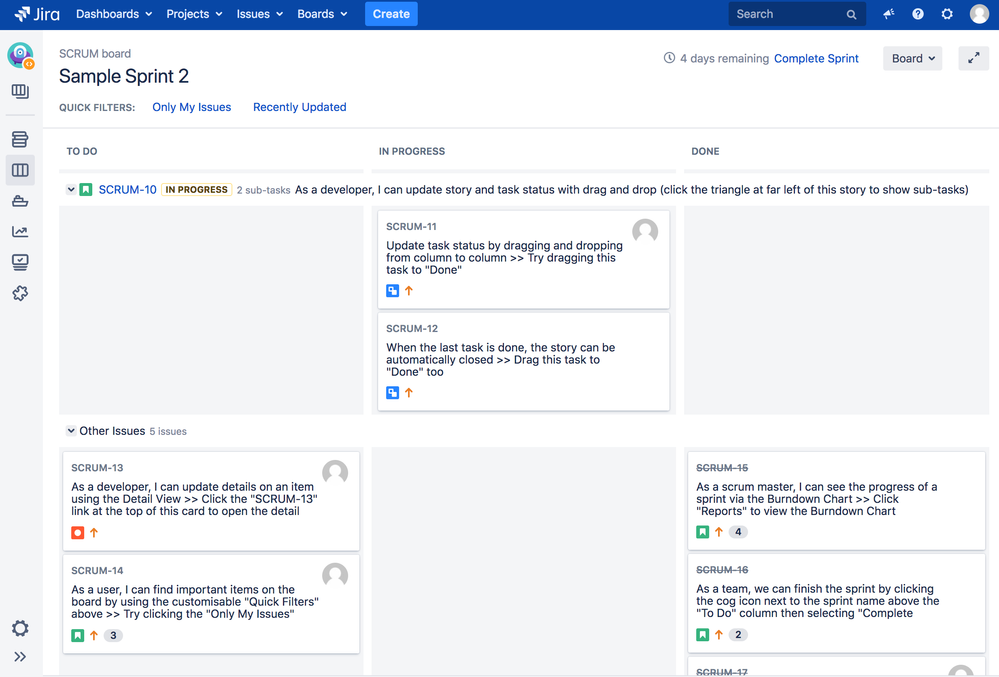Open the user profile avatar menu
This screenshot has height=677, width=999.
[x=979, y=14]
